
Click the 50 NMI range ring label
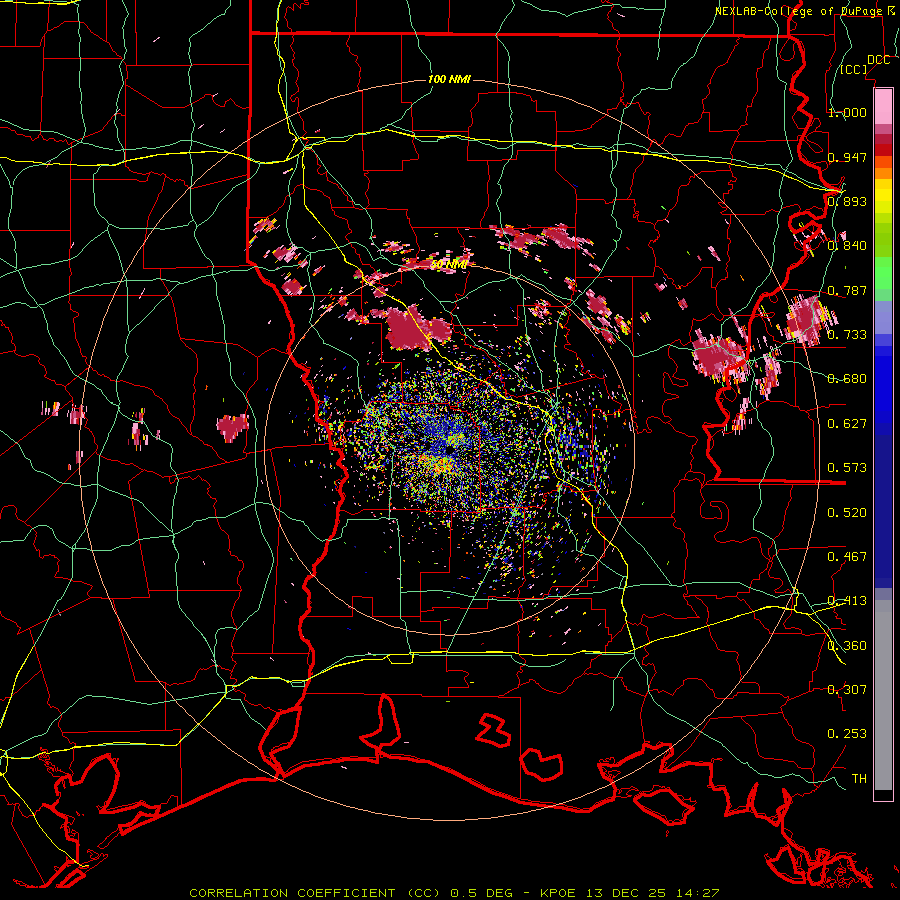click(x=449, y=265)
